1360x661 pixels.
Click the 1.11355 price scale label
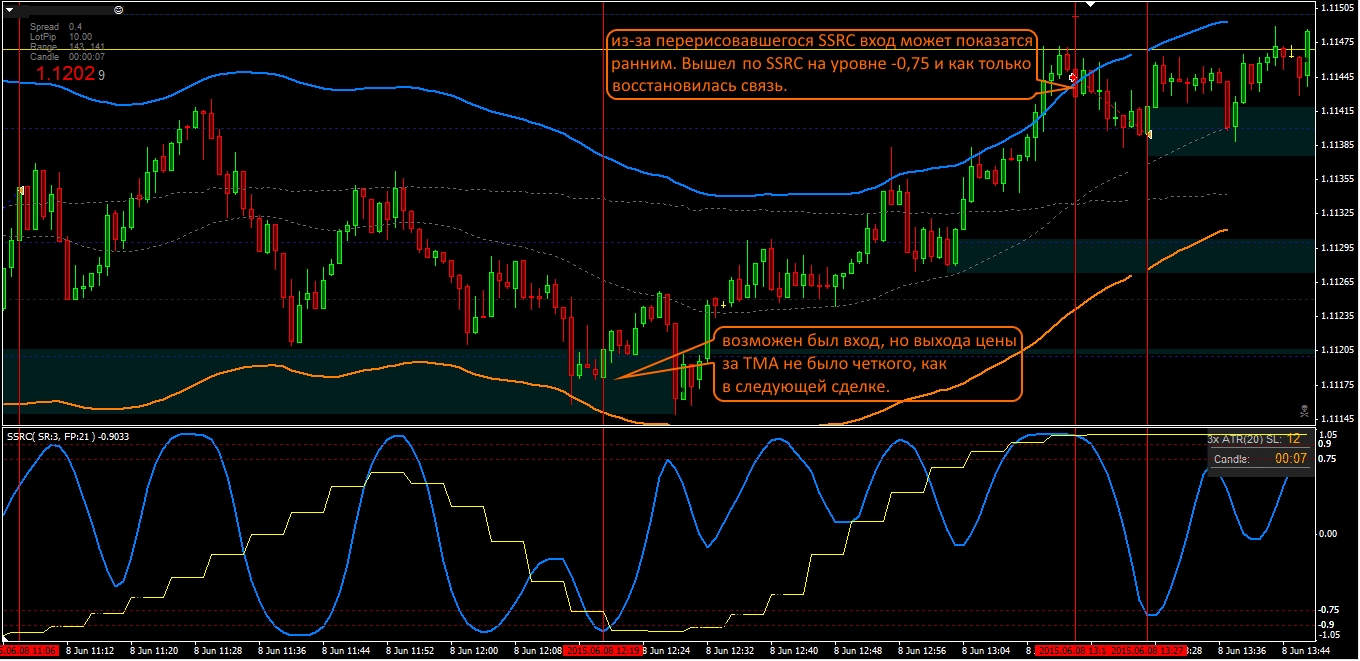point(1337,178)
